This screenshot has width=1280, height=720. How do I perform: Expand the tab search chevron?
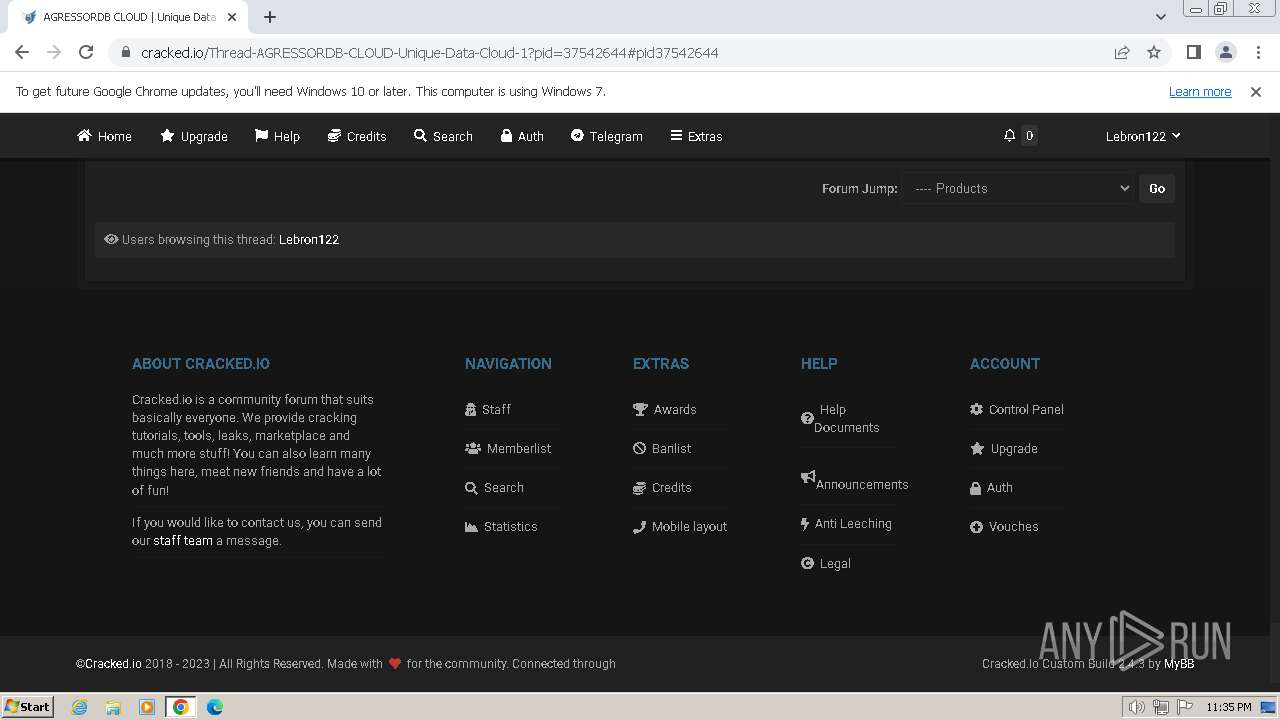click(x=1160, y=17)
